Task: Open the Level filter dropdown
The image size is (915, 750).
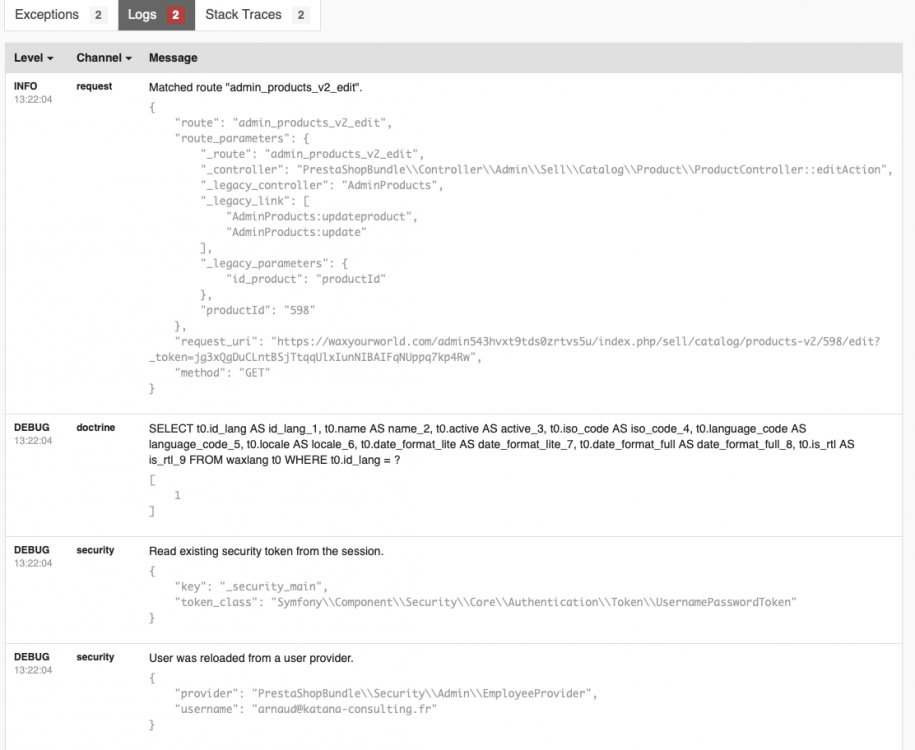Action: coord(34,58)
